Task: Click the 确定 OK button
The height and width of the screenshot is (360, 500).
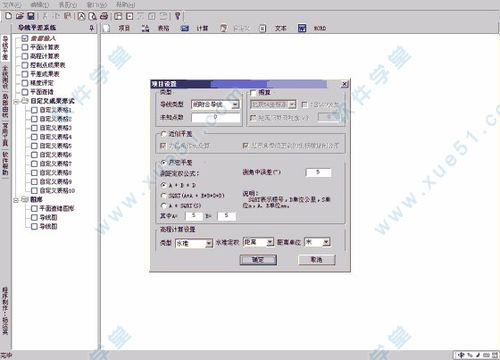Action: tap(258, 260)
